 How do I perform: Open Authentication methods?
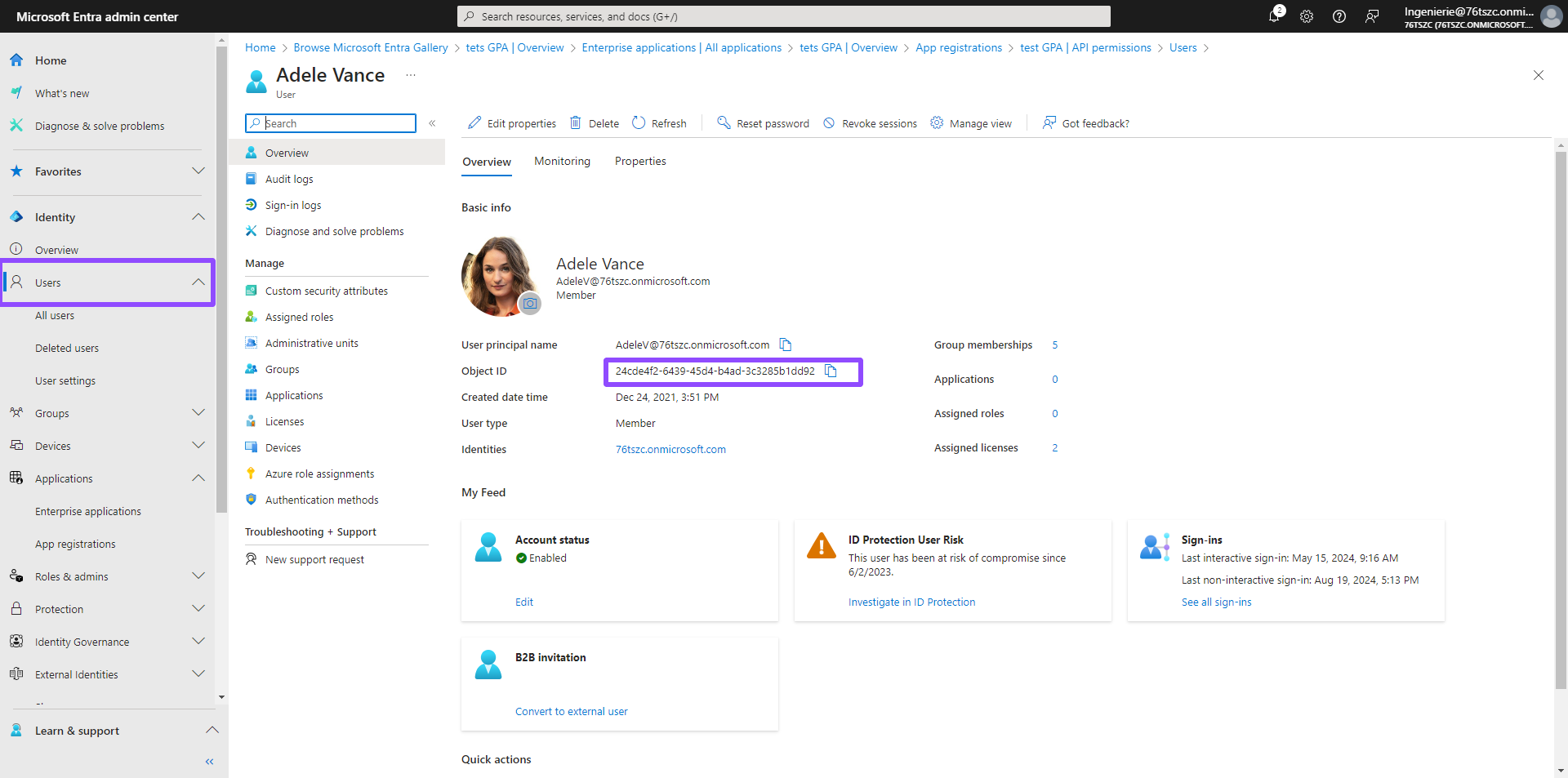coord(322,500)
